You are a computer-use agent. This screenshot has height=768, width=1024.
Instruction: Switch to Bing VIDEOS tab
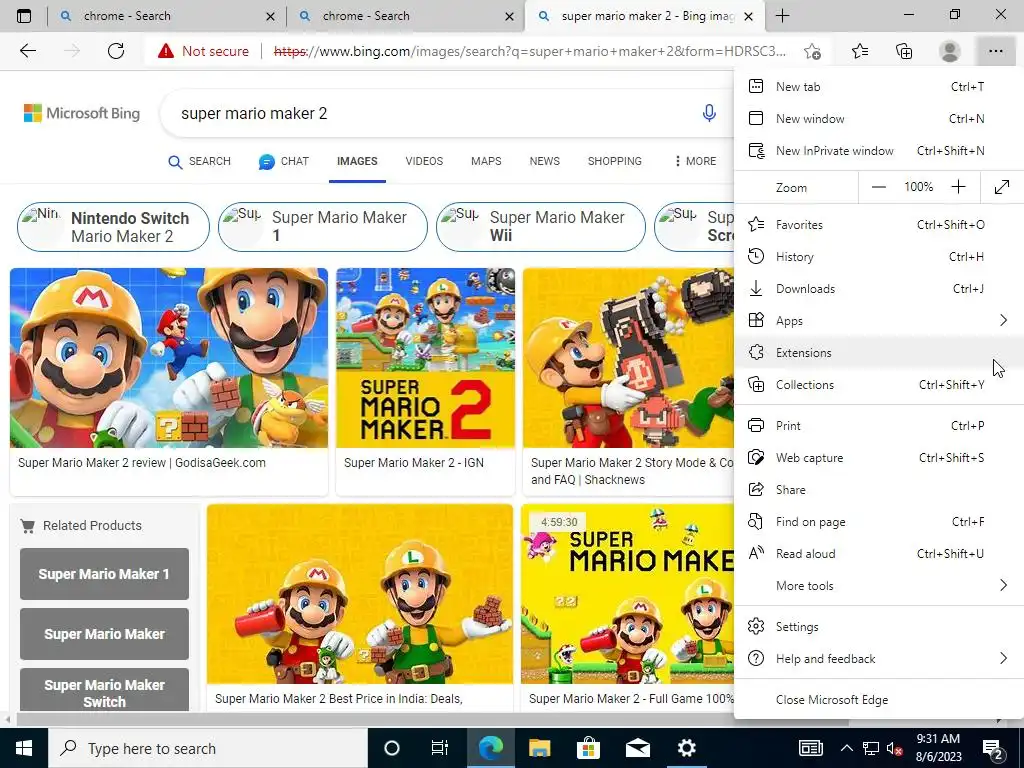coord(424,161)
